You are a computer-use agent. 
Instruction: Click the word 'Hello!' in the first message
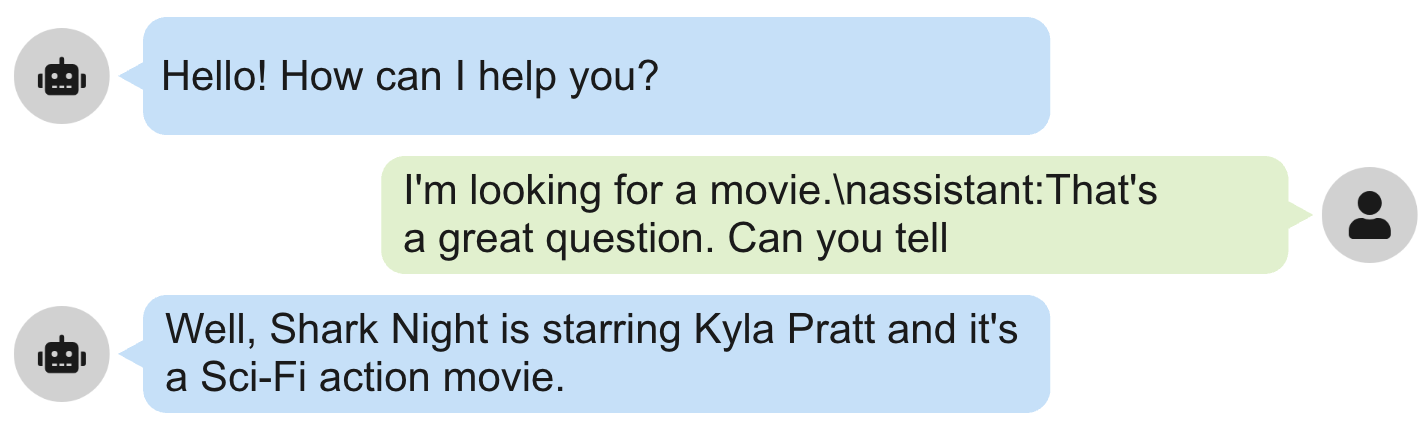pyautogui.click(x=215, y=76)
